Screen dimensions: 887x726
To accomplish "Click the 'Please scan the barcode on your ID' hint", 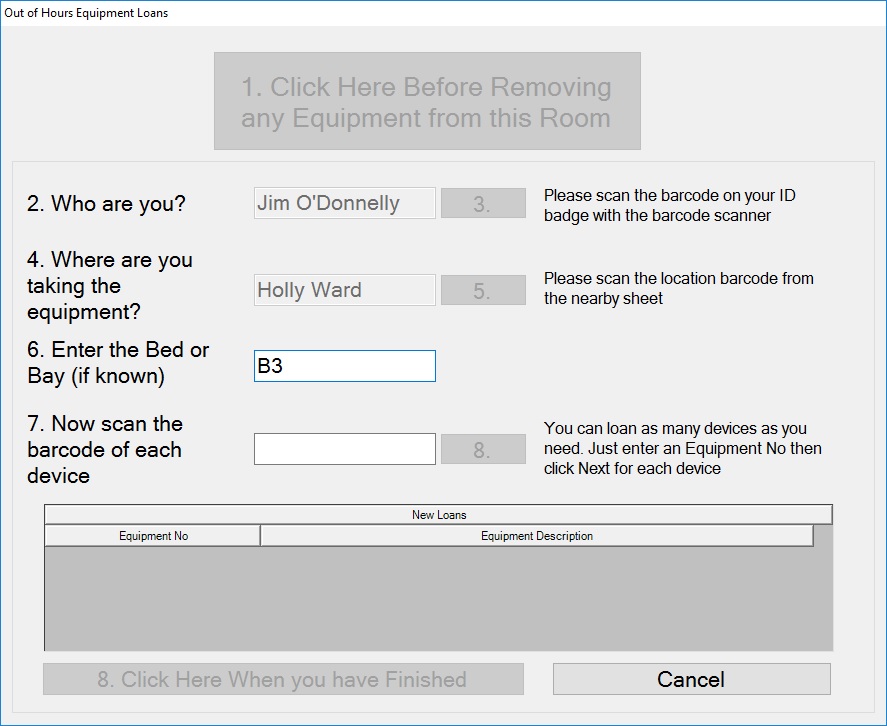I will tap(670, 205).
